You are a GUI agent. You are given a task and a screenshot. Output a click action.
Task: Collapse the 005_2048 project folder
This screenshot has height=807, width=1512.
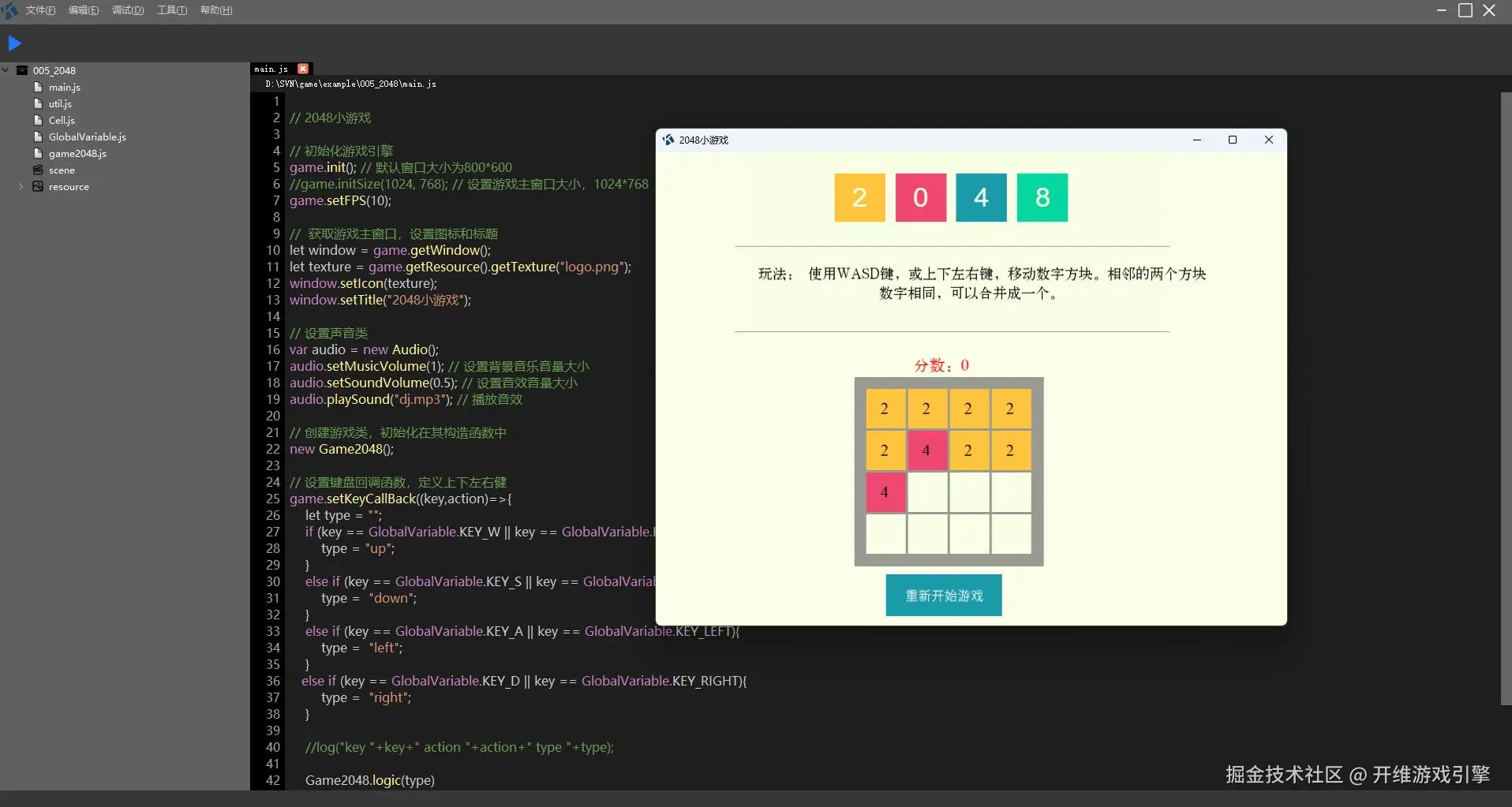pos(6,70)
